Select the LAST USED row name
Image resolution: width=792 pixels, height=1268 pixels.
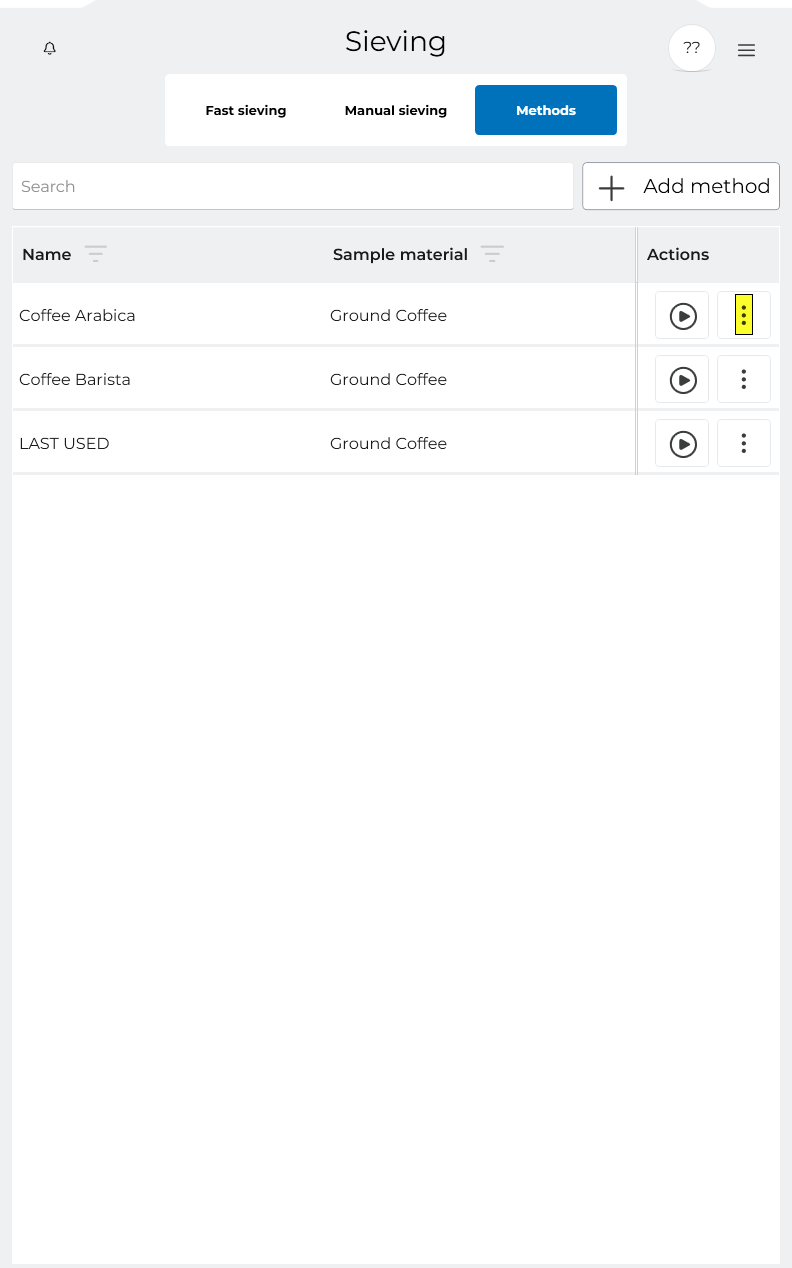64,444
